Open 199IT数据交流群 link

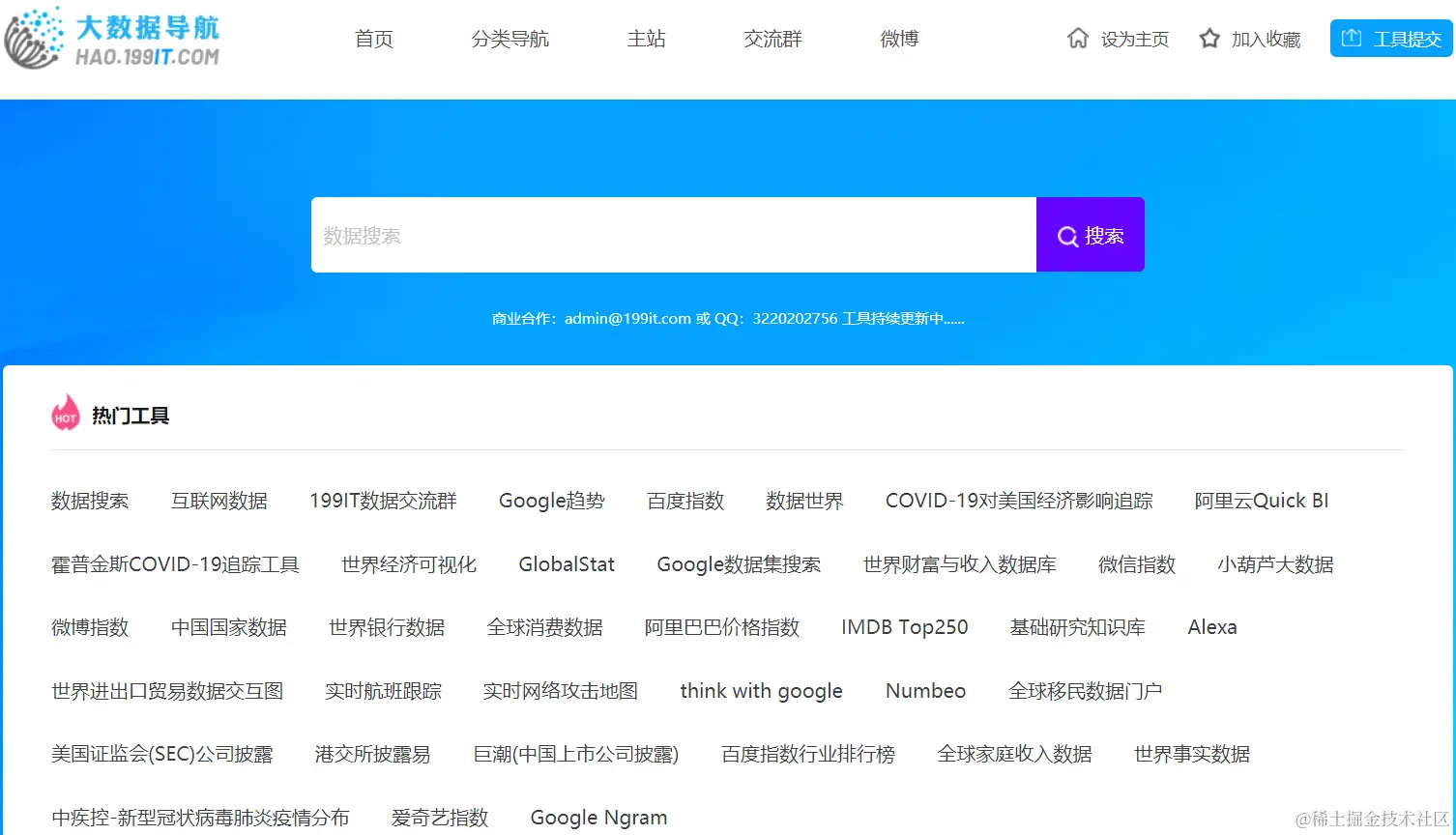pos(383,501)
